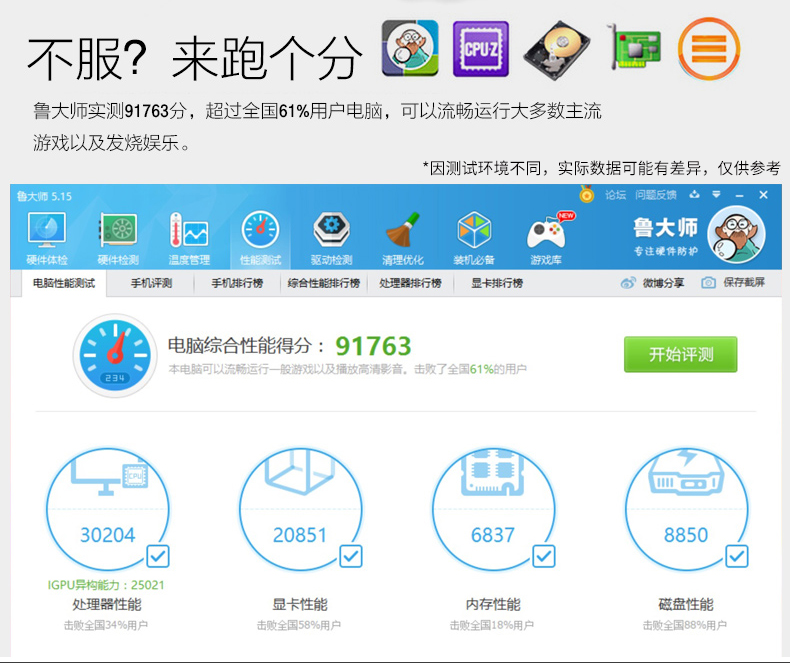Click 击败全国18%用户 text
This screenshot has width=790, height=663.
(492, 625)
